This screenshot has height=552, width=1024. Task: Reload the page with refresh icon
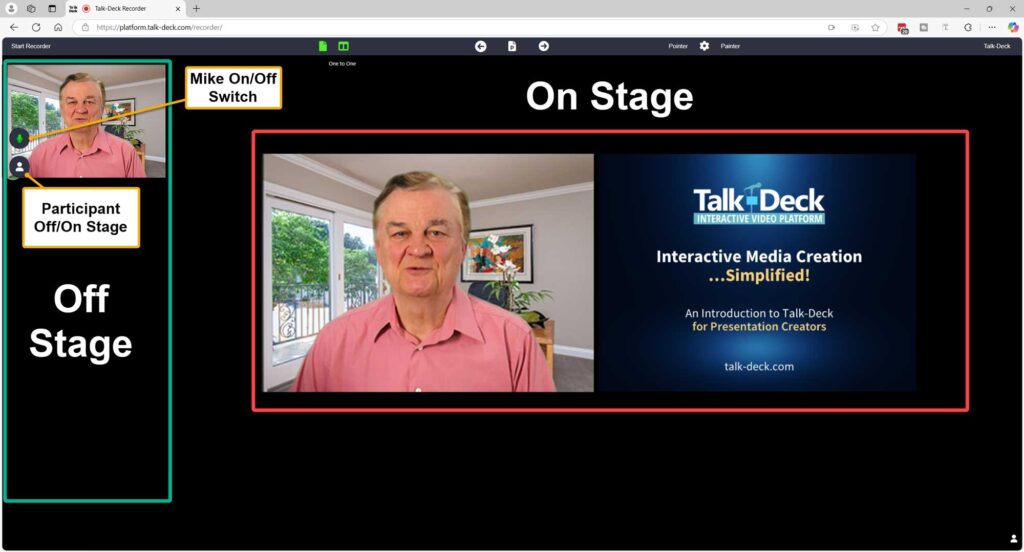36,27
